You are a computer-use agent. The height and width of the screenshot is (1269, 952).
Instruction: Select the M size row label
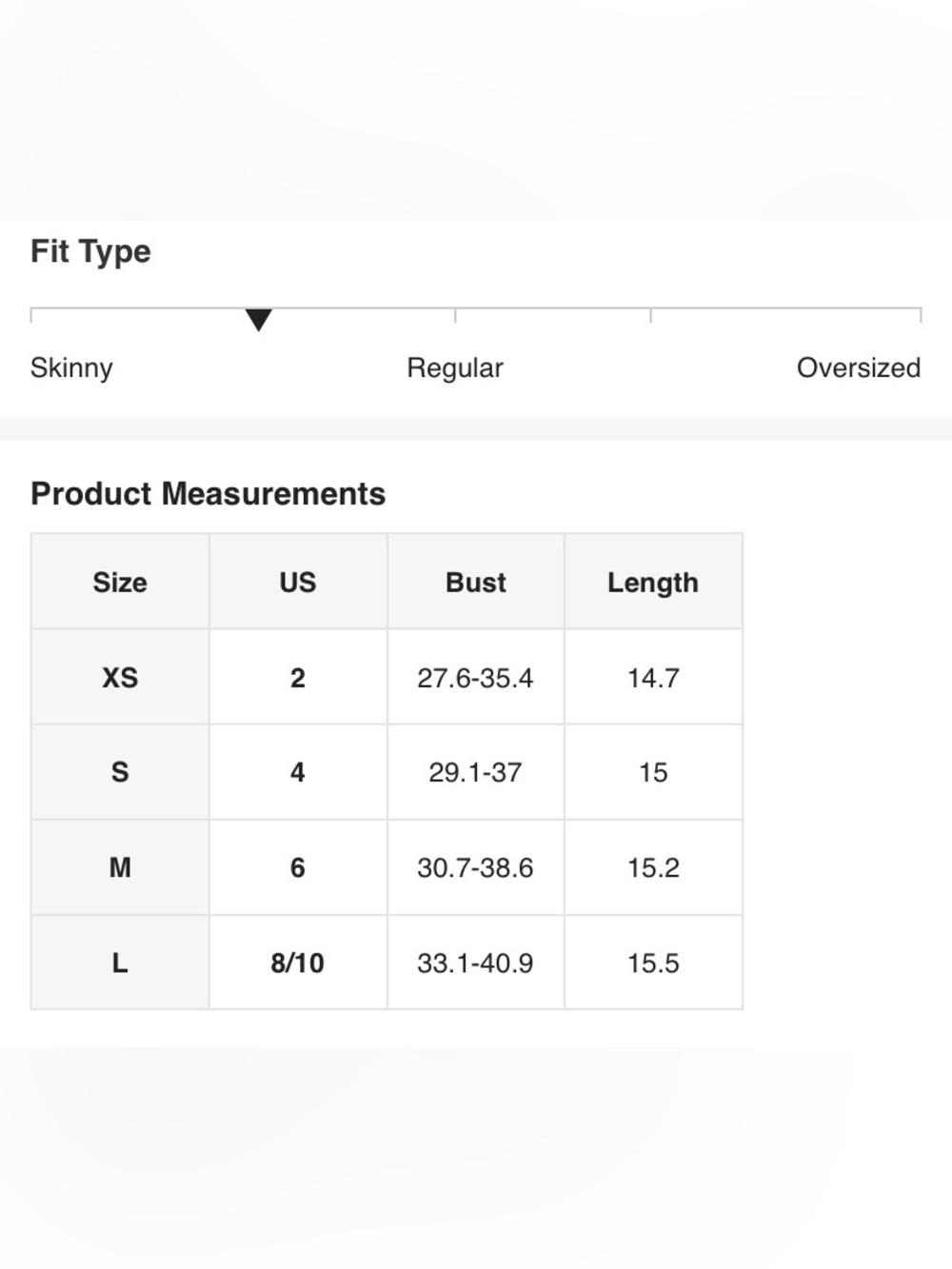point(120,867)
